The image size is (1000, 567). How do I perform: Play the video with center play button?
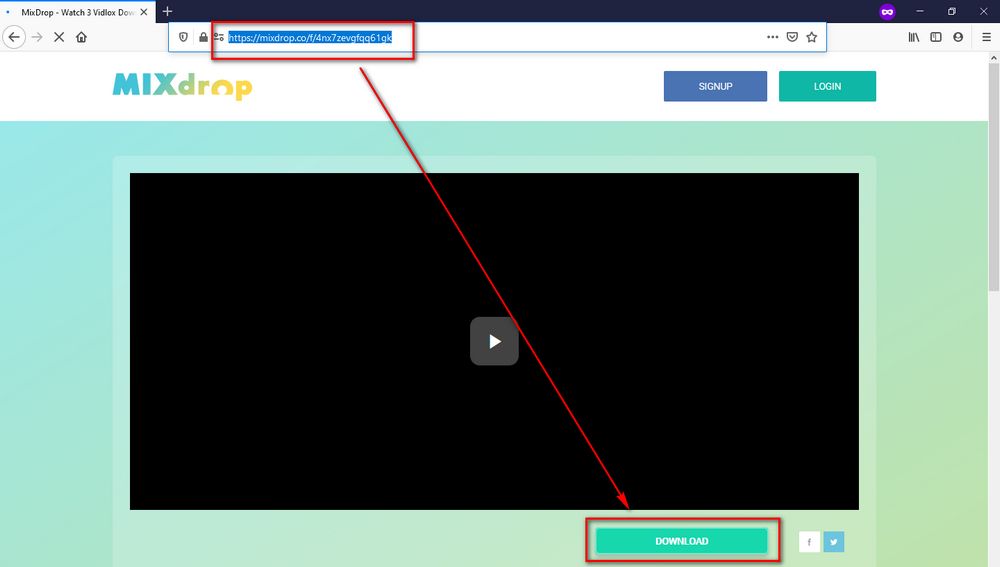click(494, 341)
